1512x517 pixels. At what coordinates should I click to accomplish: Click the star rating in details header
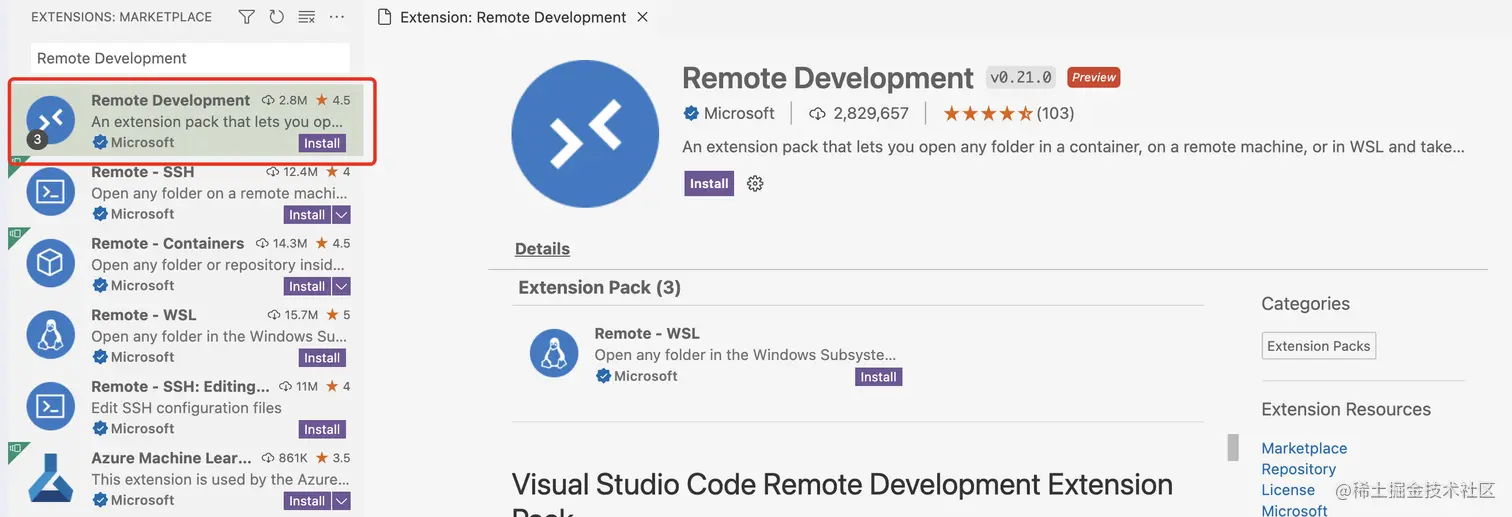tap(987, 113)
